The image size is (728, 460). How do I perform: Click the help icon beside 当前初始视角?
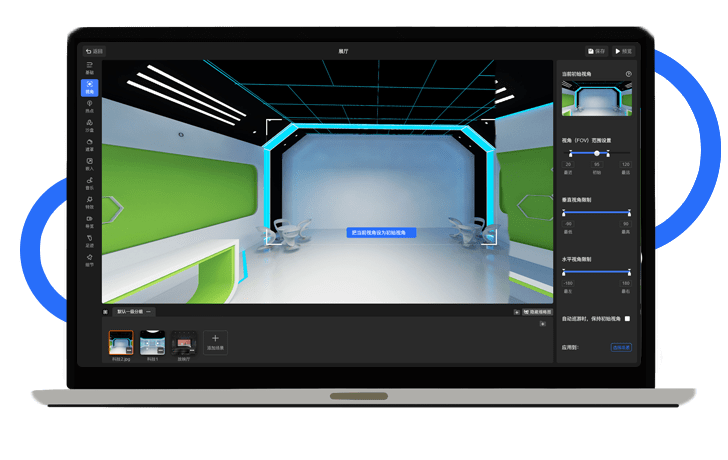click(x=628, y=74)
